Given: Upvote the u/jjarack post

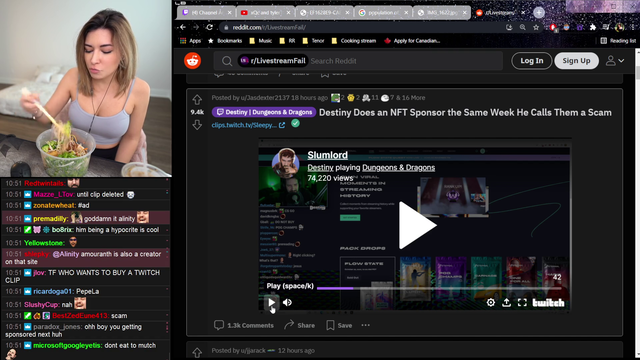Looking at the screenshot, I should [x=197, y=352].
